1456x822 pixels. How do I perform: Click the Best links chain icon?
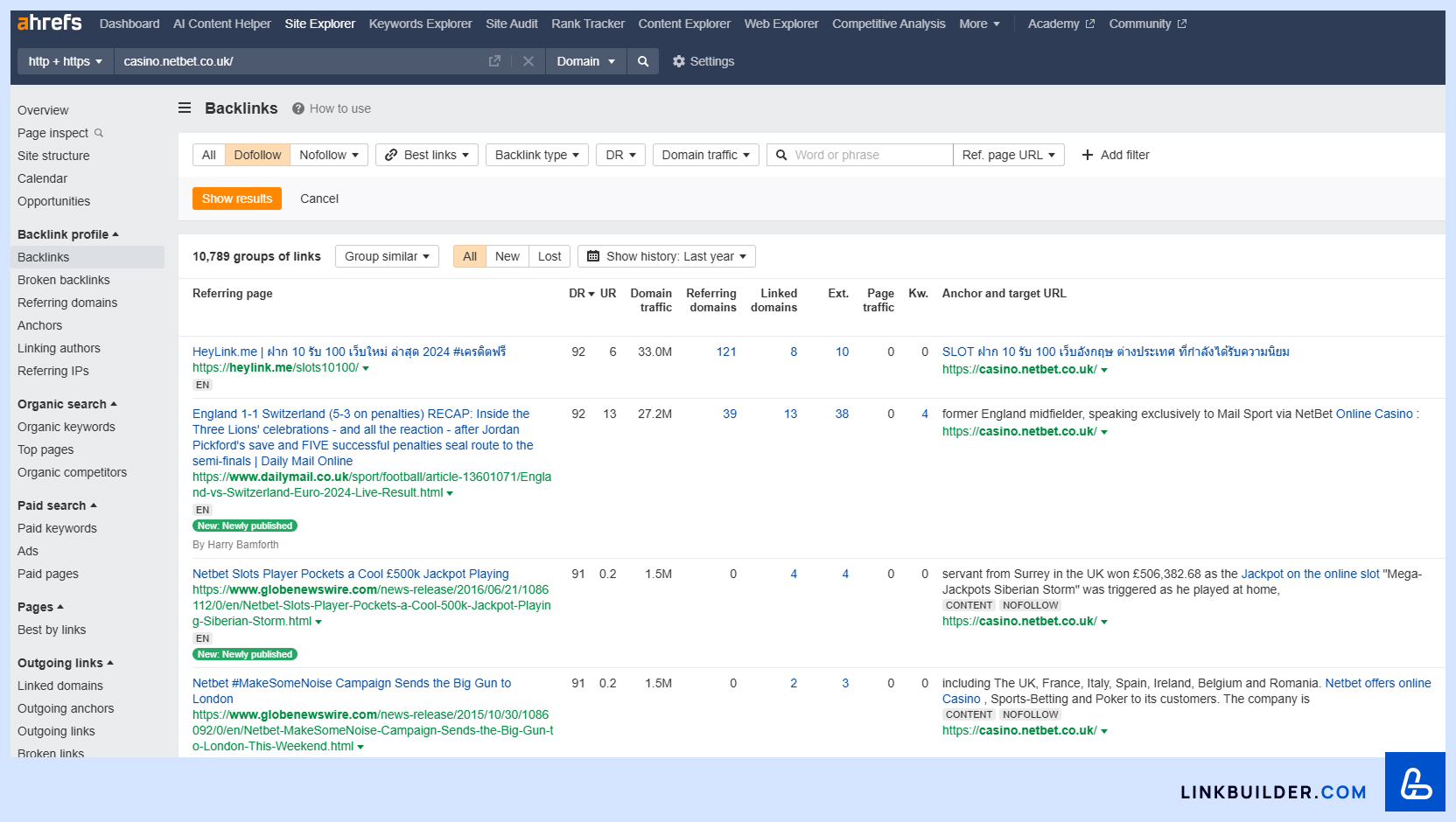click(392, 155)
